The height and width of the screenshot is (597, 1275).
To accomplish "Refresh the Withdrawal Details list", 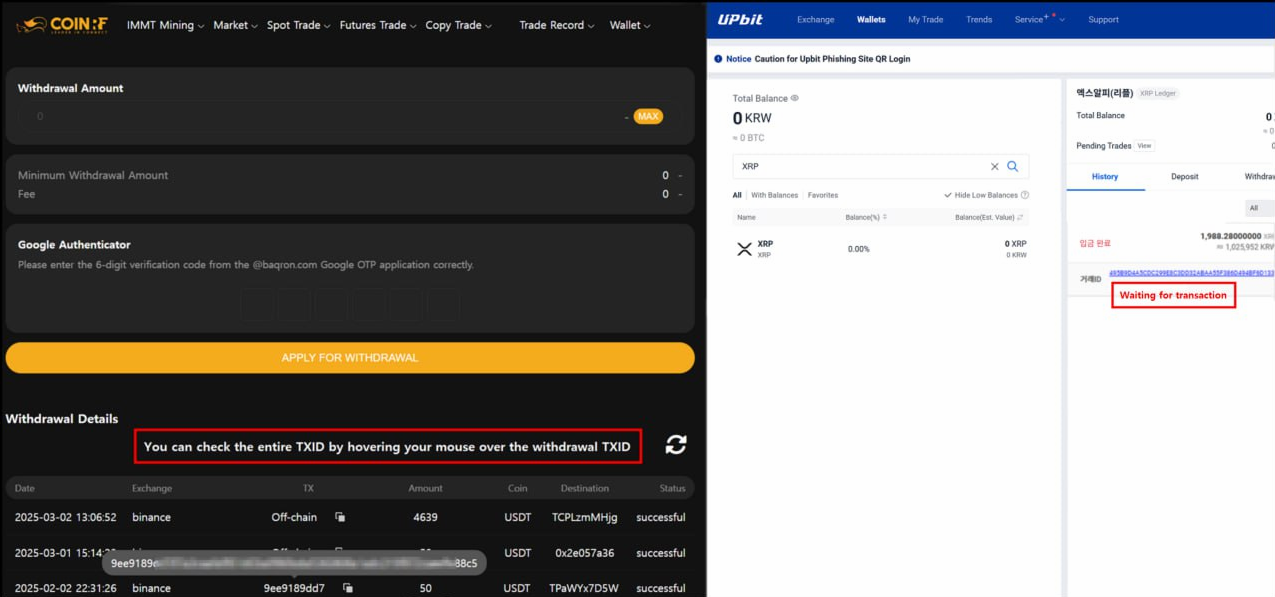I will [x=676, y=445].
